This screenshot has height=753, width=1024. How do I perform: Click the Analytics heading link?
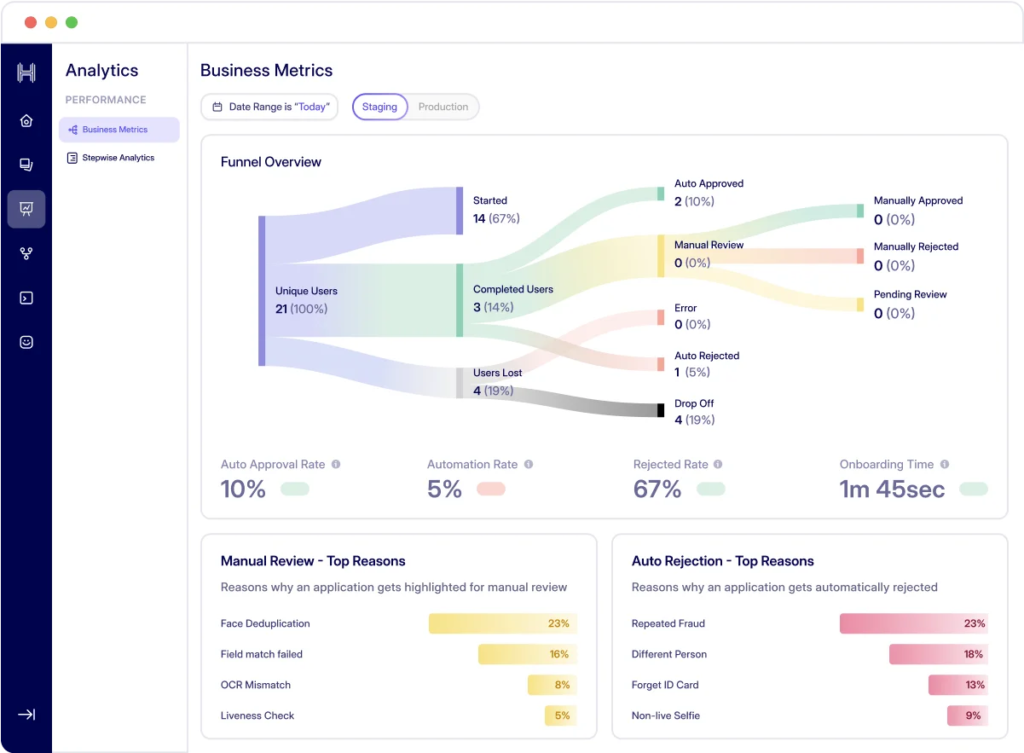click(x=100, y=70)
